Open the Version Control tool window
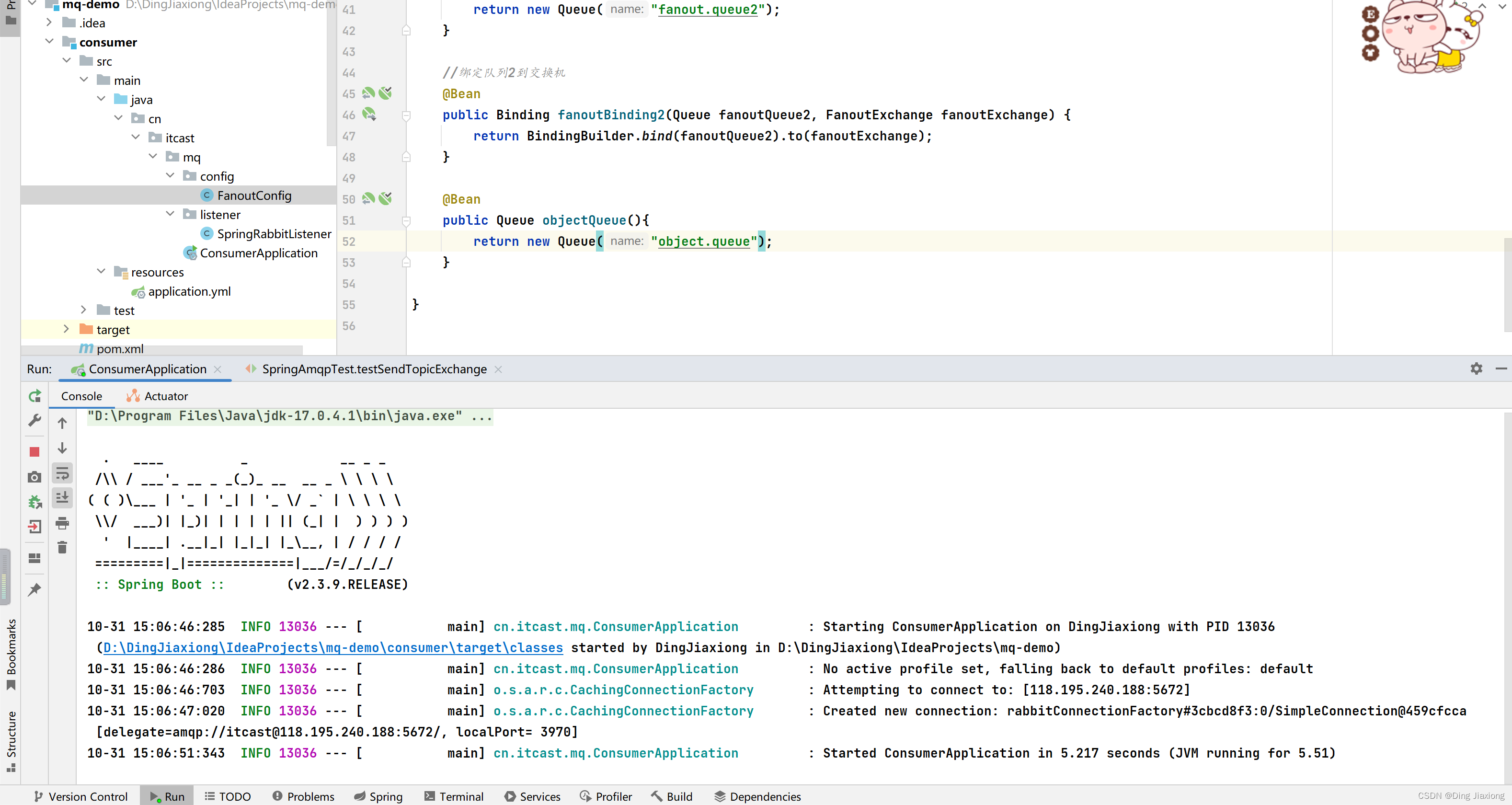The height and width of the screenshot is (805, 1512). [x=80, y=796]
